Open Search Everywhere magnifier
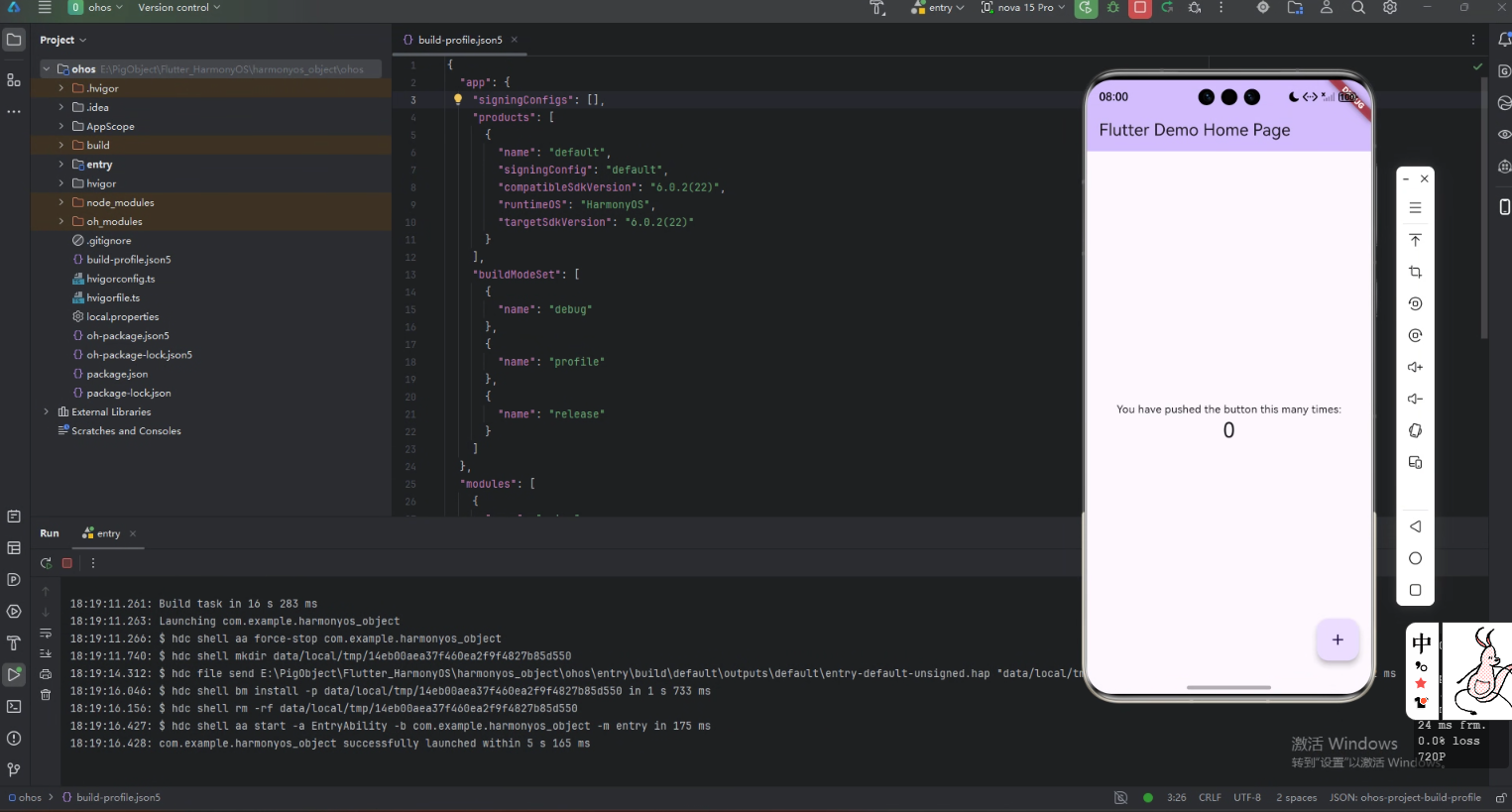 [x=1358, y=8]
